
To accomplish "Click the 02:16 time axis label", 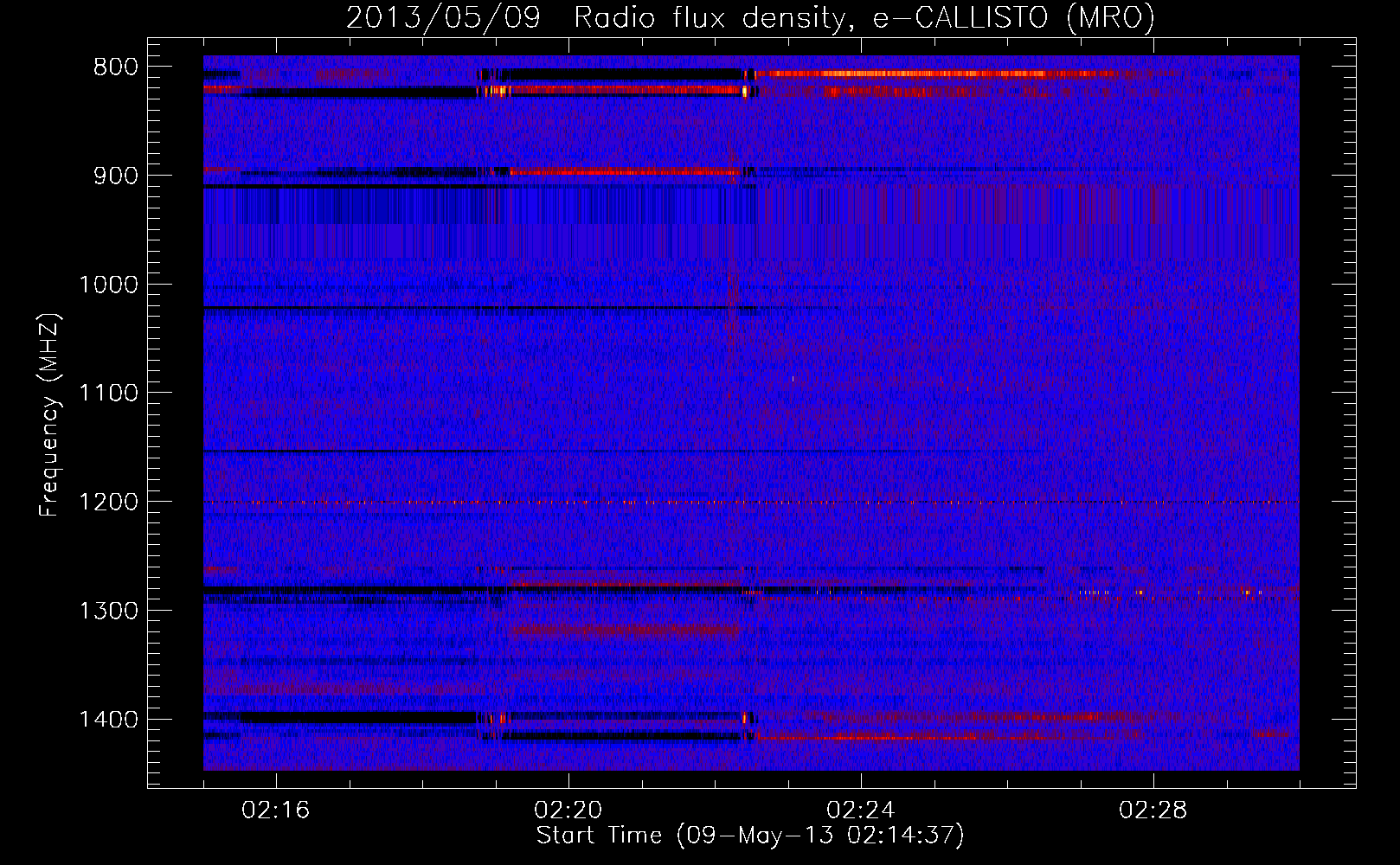I will click(x=275, y=811).
